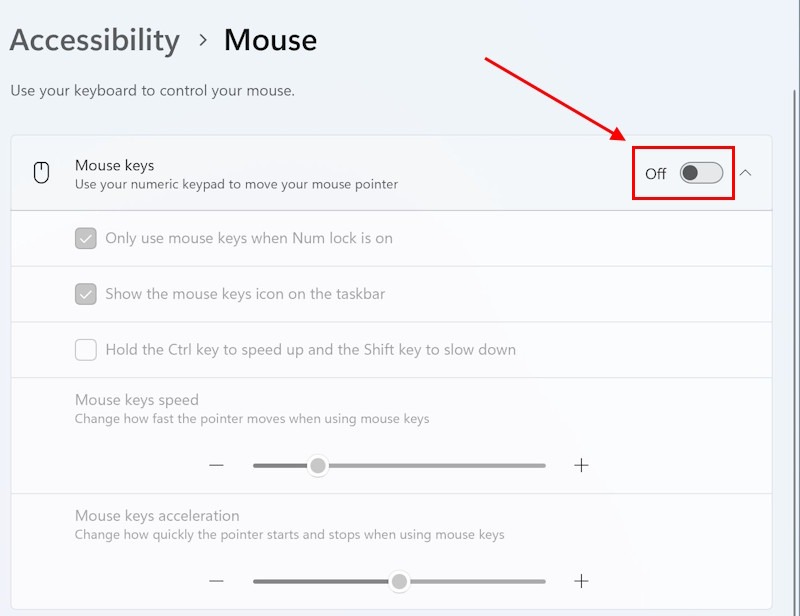The height and width of the screenshot is (616, 800).
Task: Click the Mouse keys speed heading text
Action: coord(137,400)
